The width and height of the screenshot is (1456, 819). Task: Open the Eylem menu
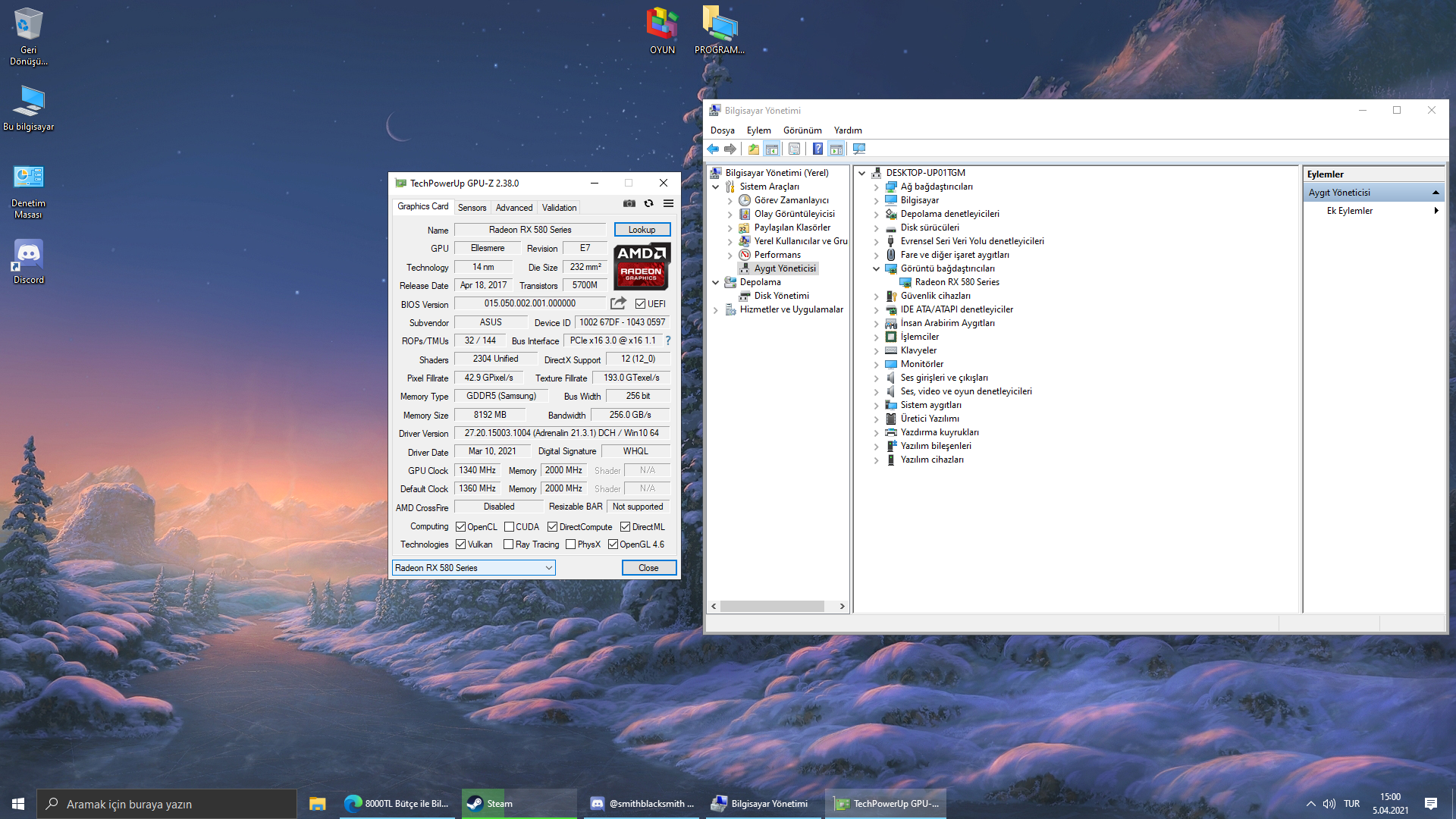pos(758,130)
